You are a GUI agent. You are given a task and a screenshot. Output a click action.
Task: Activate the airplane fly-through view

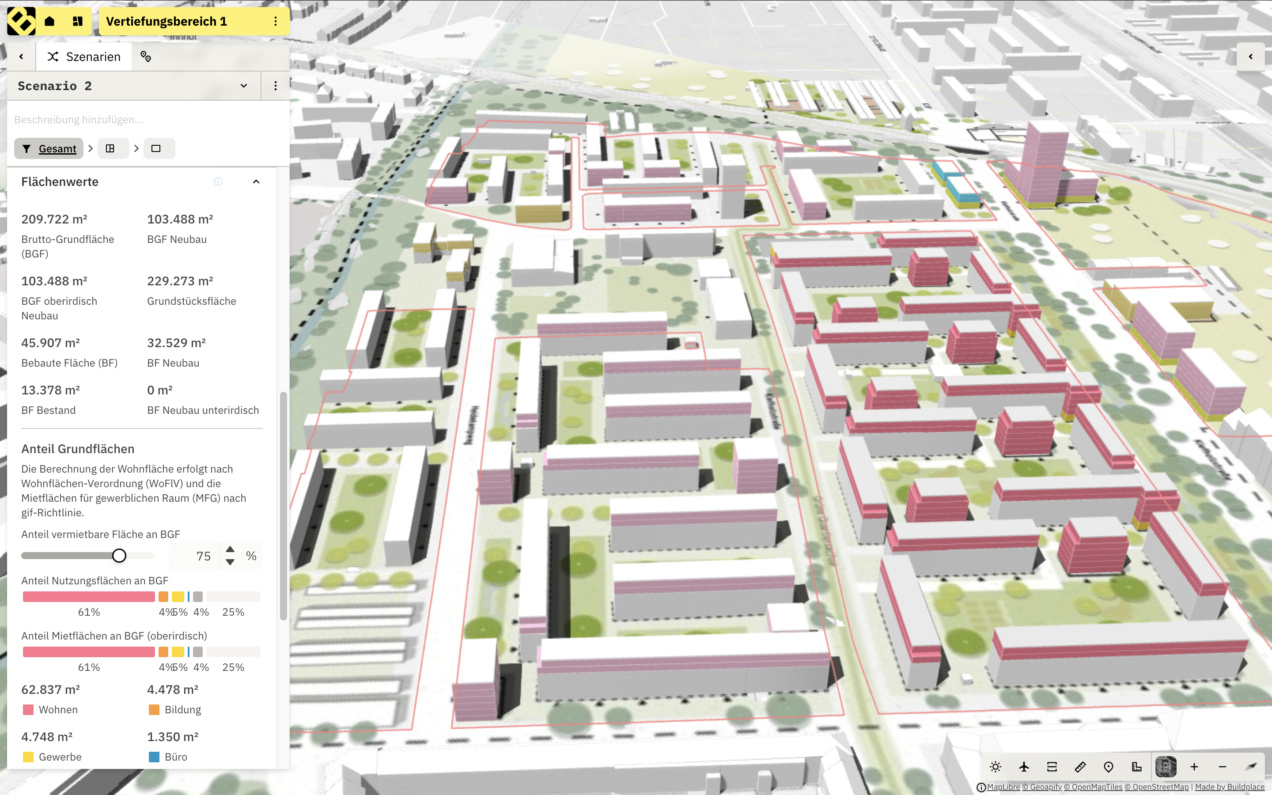pos(1024,767)
